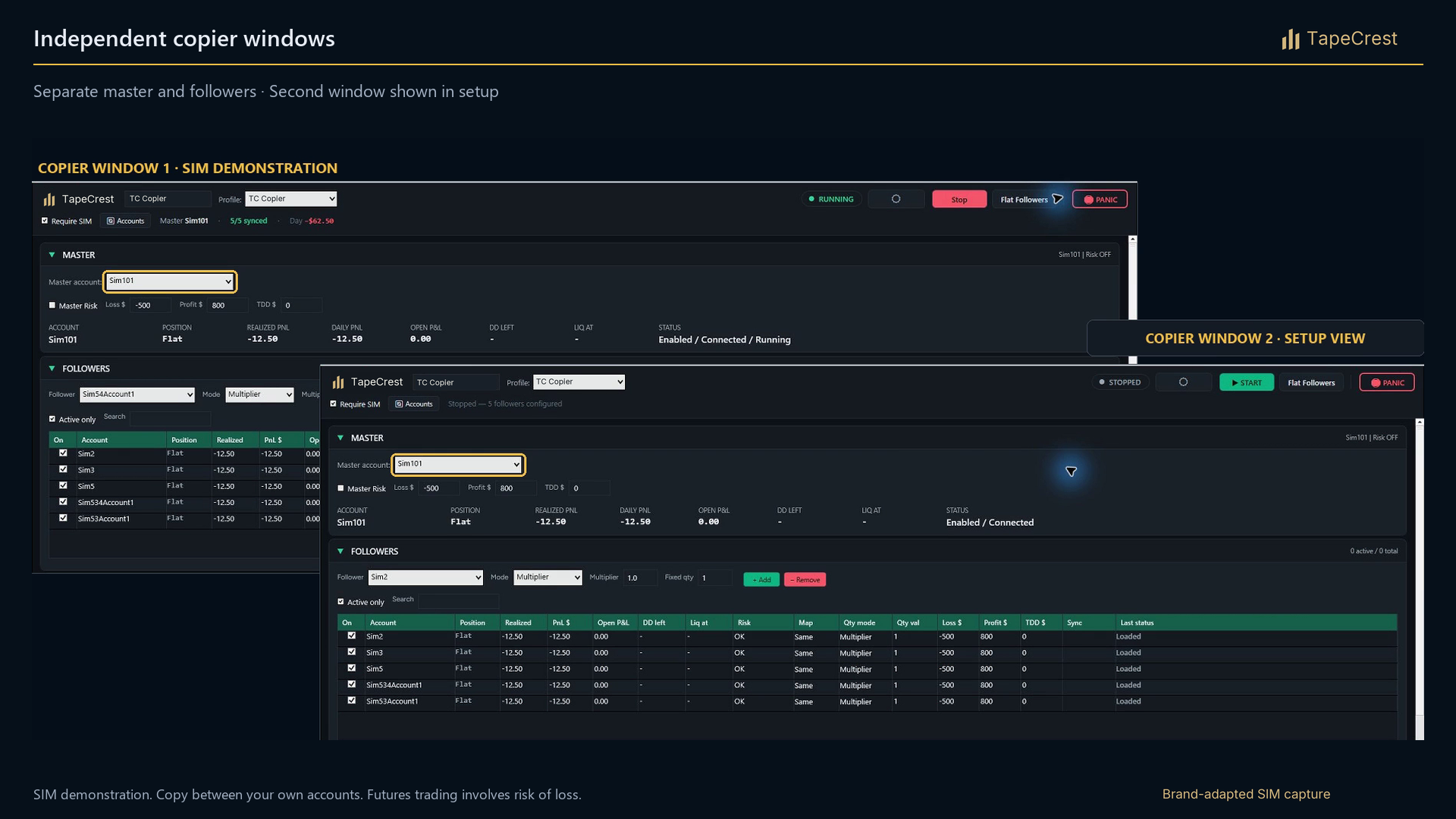1456x819 pixels.
Task: Click the Multiplier input showing 1.0
Action: (642, 578)
